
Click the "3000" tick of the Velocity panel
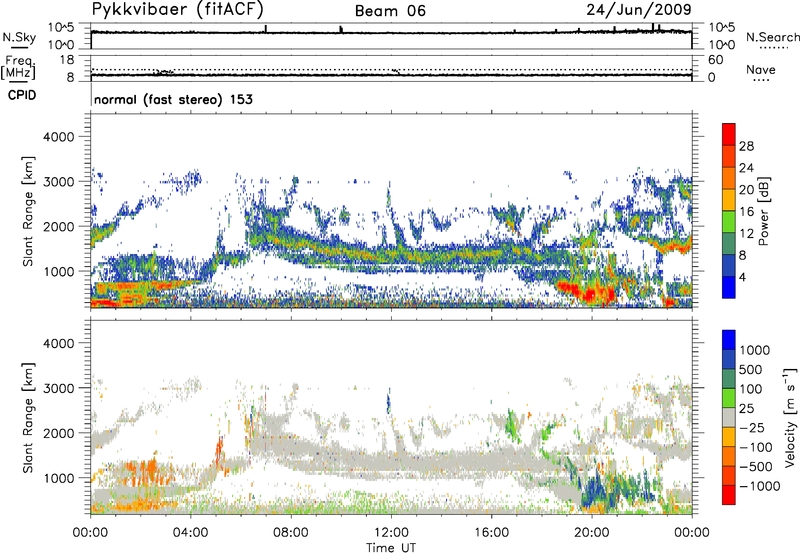tap(58, 388)
